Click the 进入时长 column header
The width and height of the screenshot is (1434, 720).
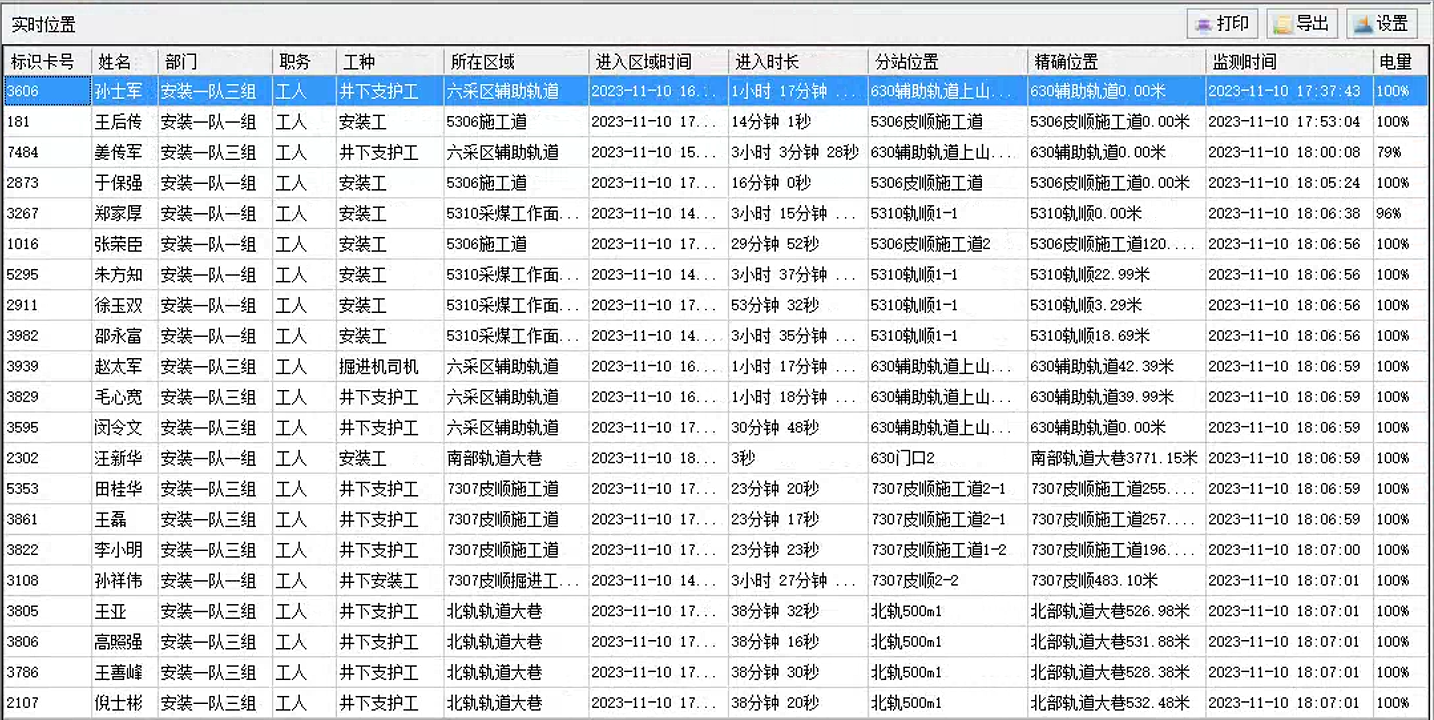tap(798, 62)
